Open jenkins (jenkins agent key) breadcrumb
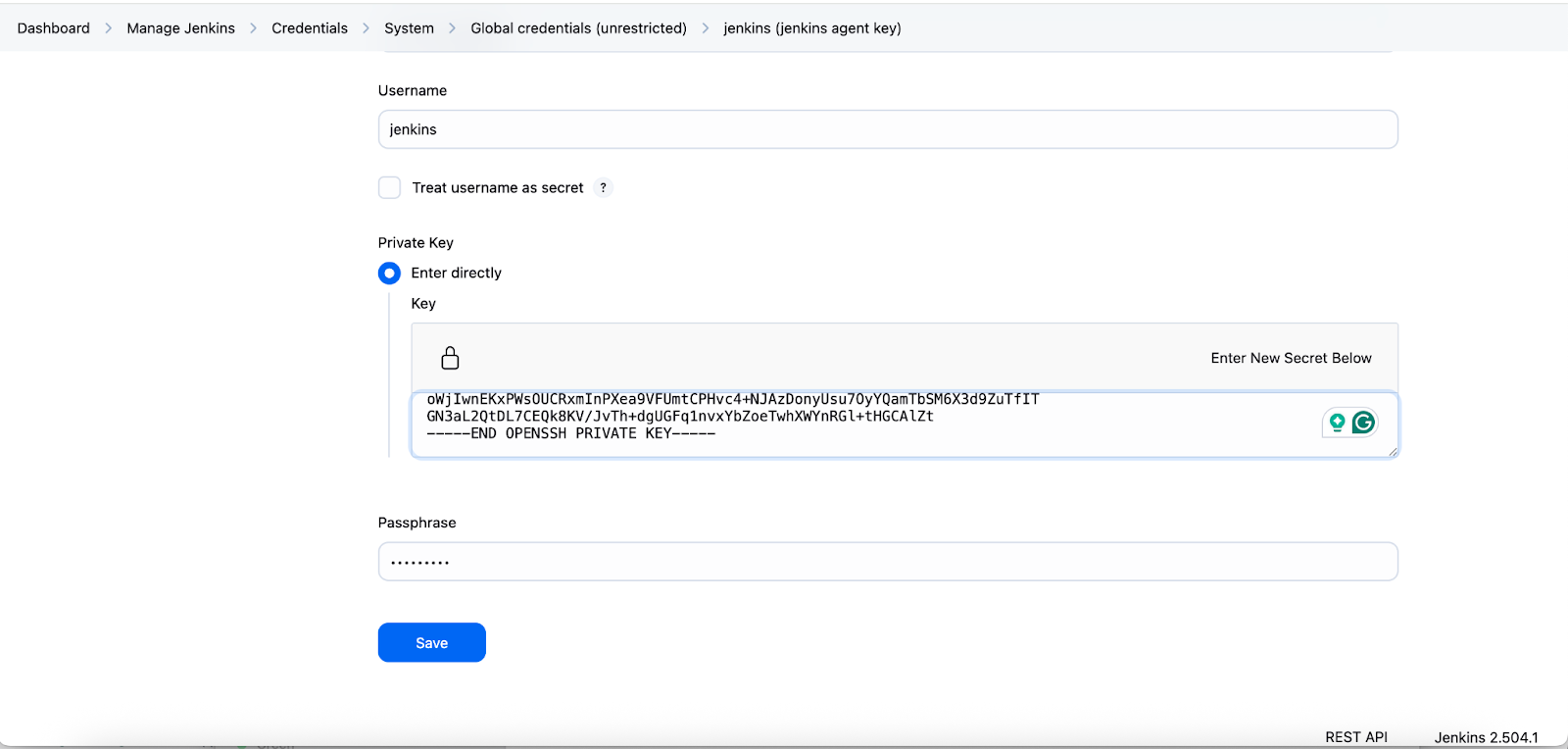 click(812, 28)
